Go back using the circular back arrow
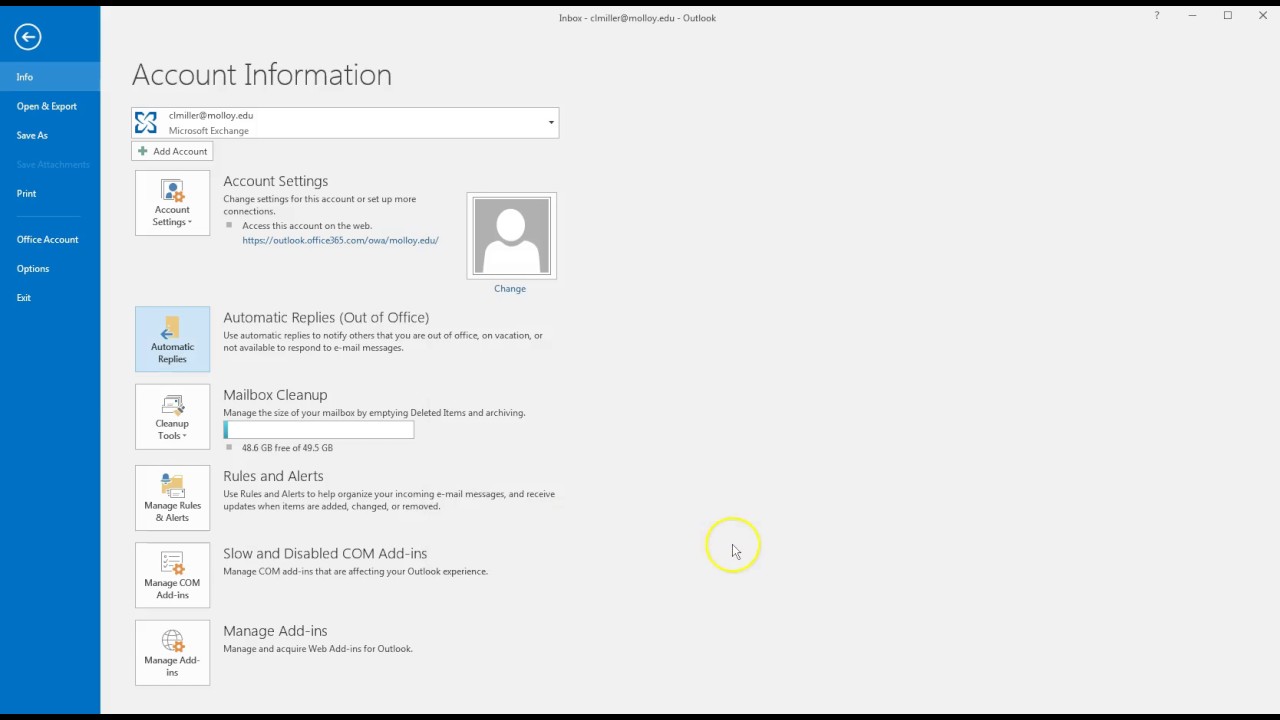This screenshot has height=720, width=1280. pyautogui.click(x=28, y=37)
